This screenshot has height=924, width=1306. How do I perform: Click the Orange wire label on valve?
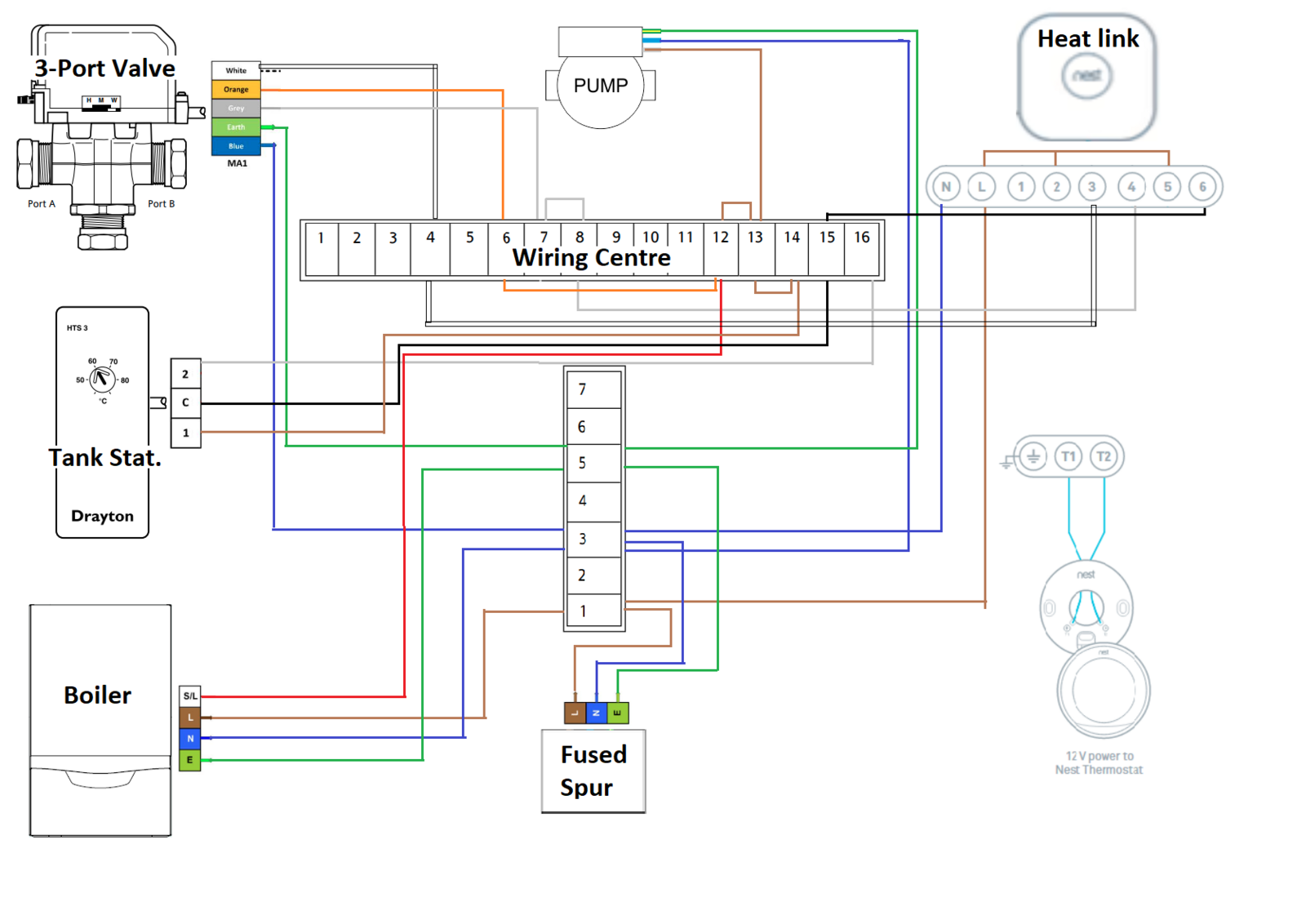[x=236, y=89]
